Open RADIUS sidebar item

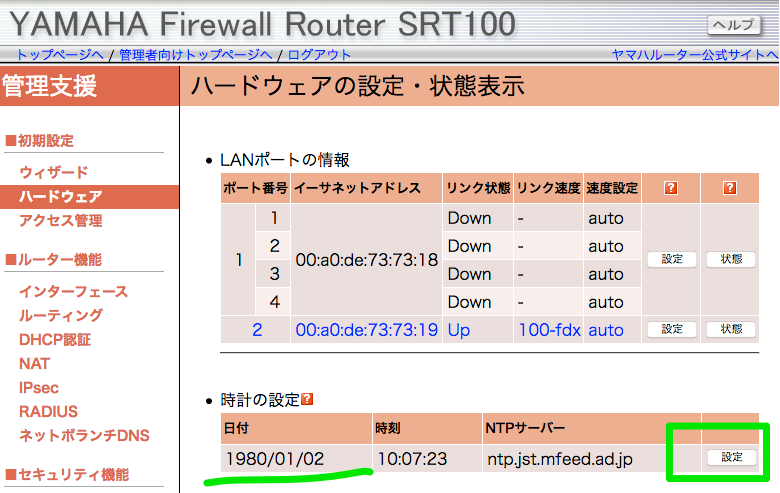coord(48,411)
